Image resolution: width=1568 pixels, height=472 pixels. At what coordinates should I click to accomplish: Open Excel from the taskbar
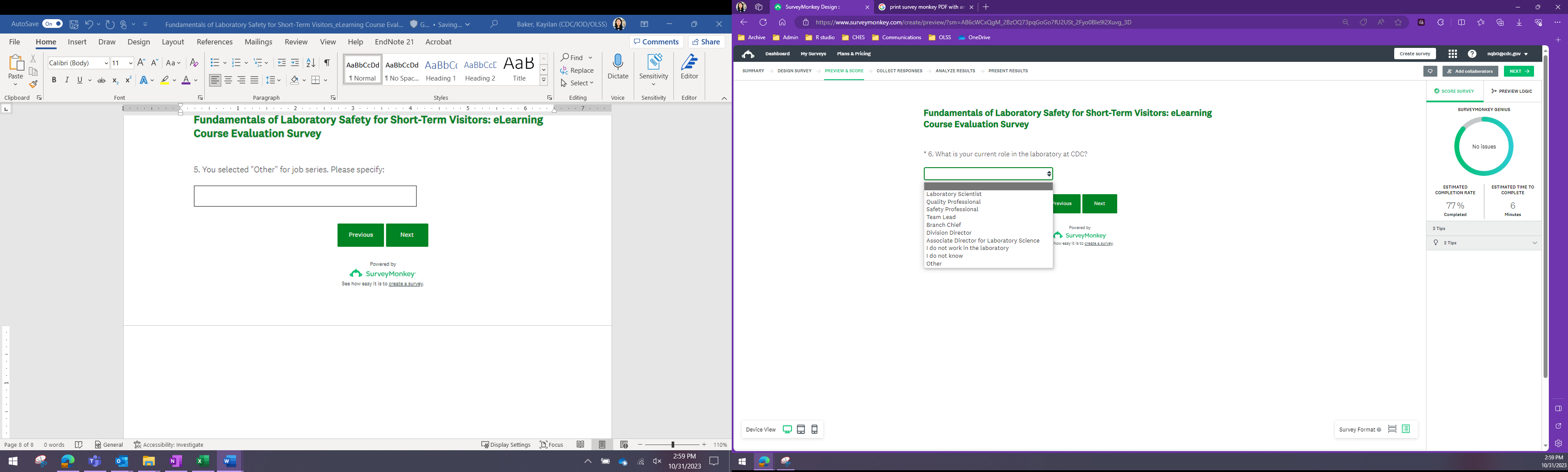pos(203,462)
